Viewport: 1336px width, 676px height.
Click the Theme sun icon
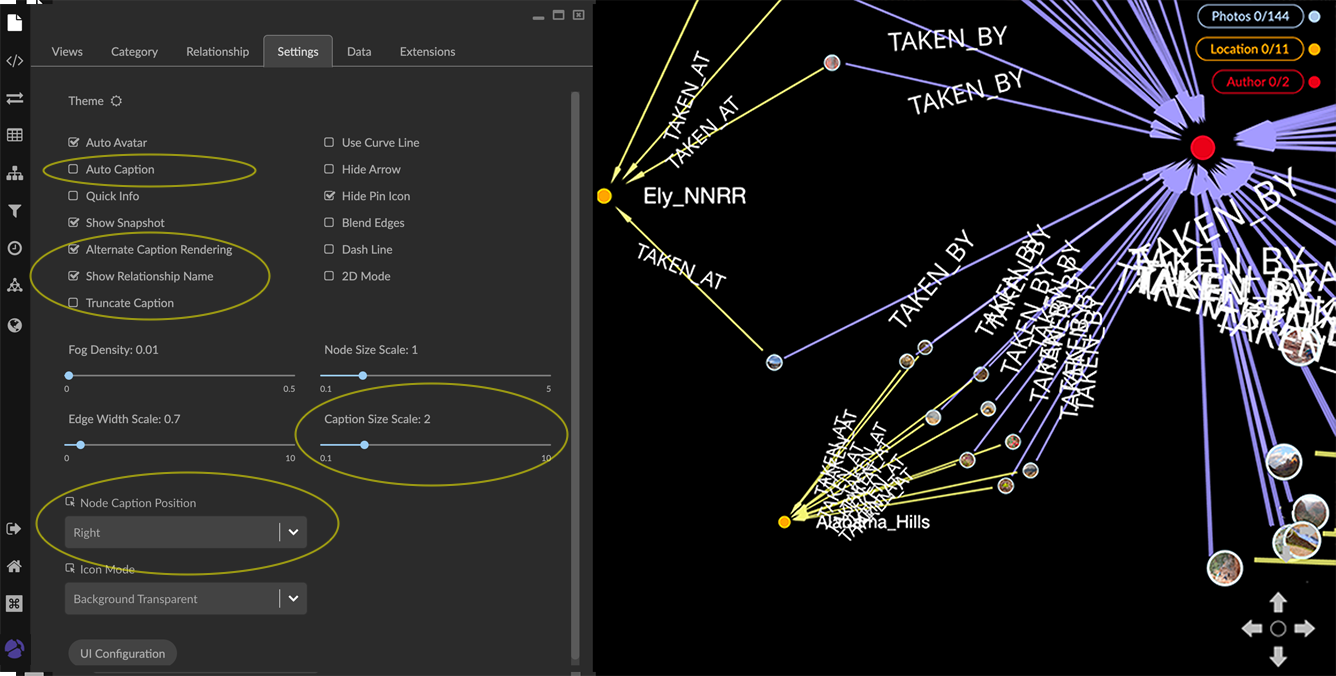point(116,101)
